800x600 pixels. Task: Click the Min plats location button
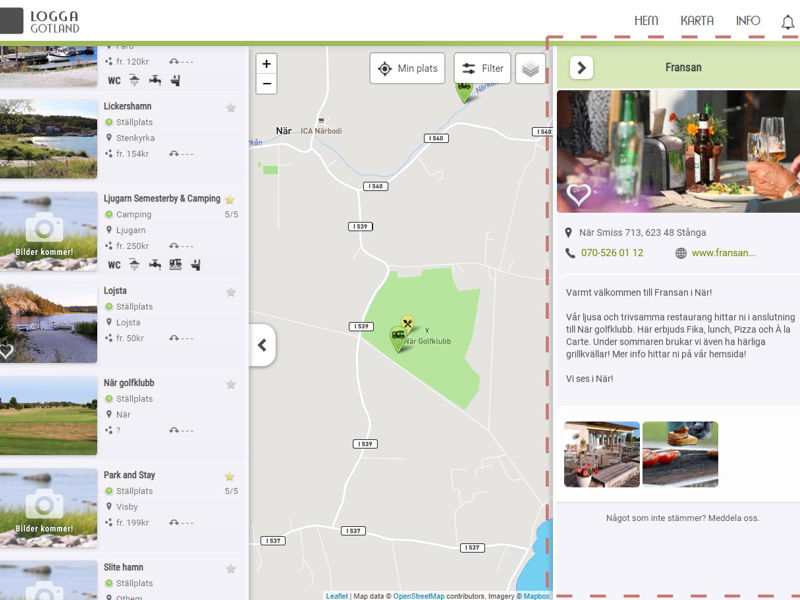click(407, 68)
